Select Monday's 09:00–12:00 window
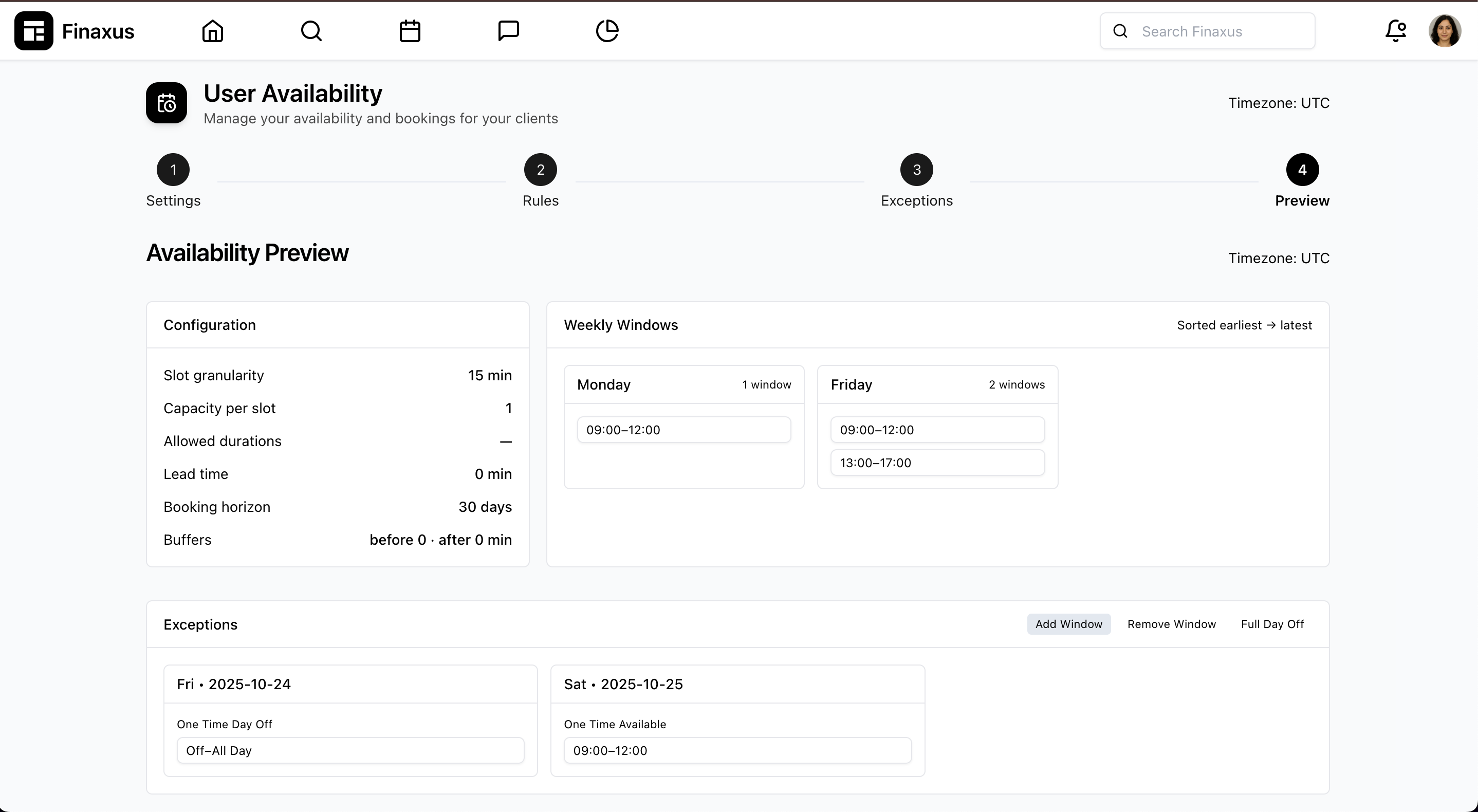Image resolution: width=1478 pixels, height=812 pixels. 683,429
